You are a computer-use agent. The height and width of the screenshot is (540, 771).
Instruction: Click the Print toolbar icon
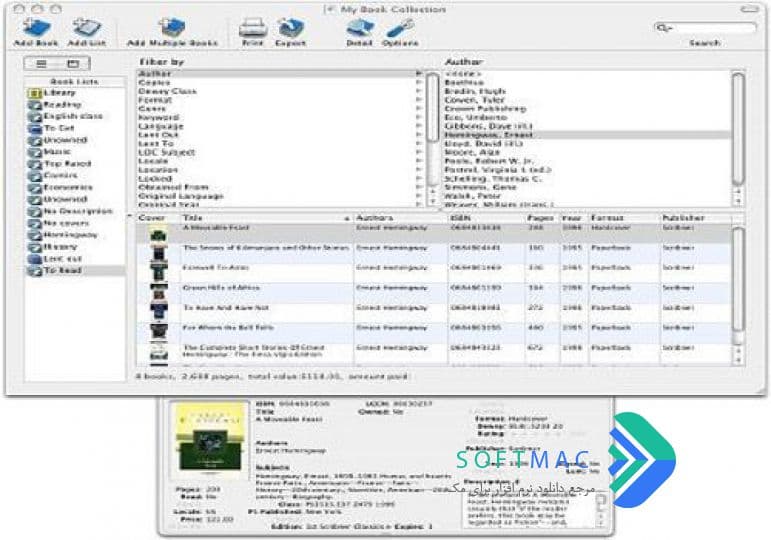pos(253,28)
